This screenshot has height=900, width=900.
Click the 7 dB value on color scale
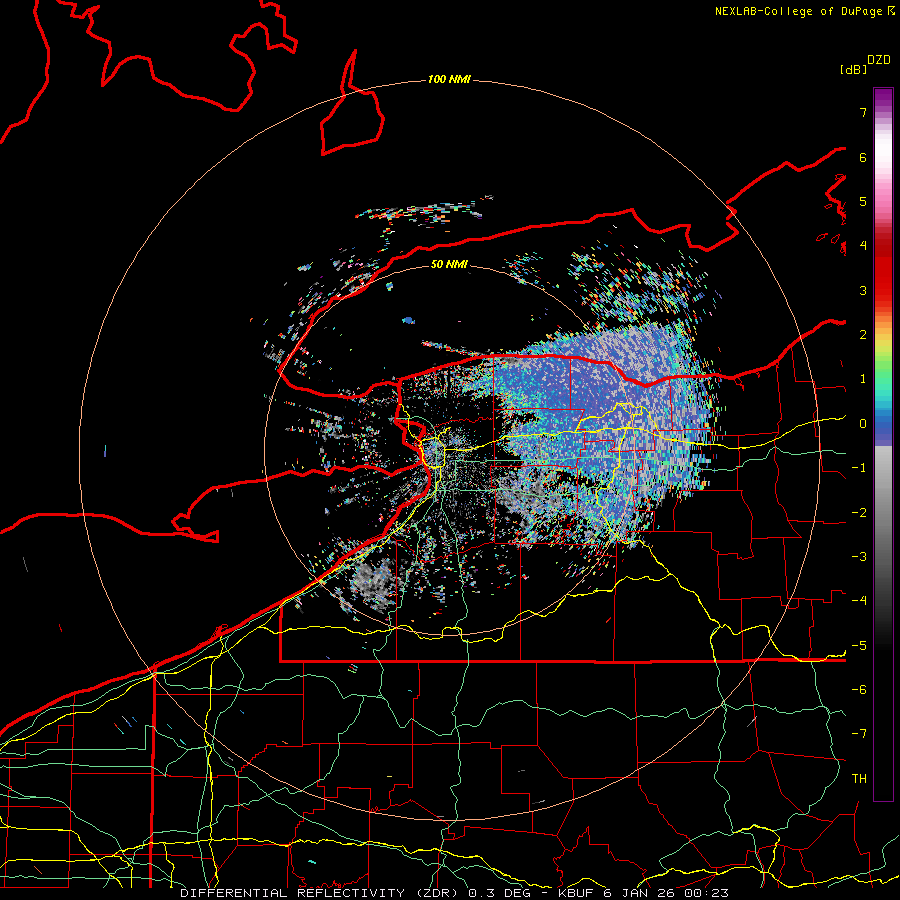pos(863,112)
